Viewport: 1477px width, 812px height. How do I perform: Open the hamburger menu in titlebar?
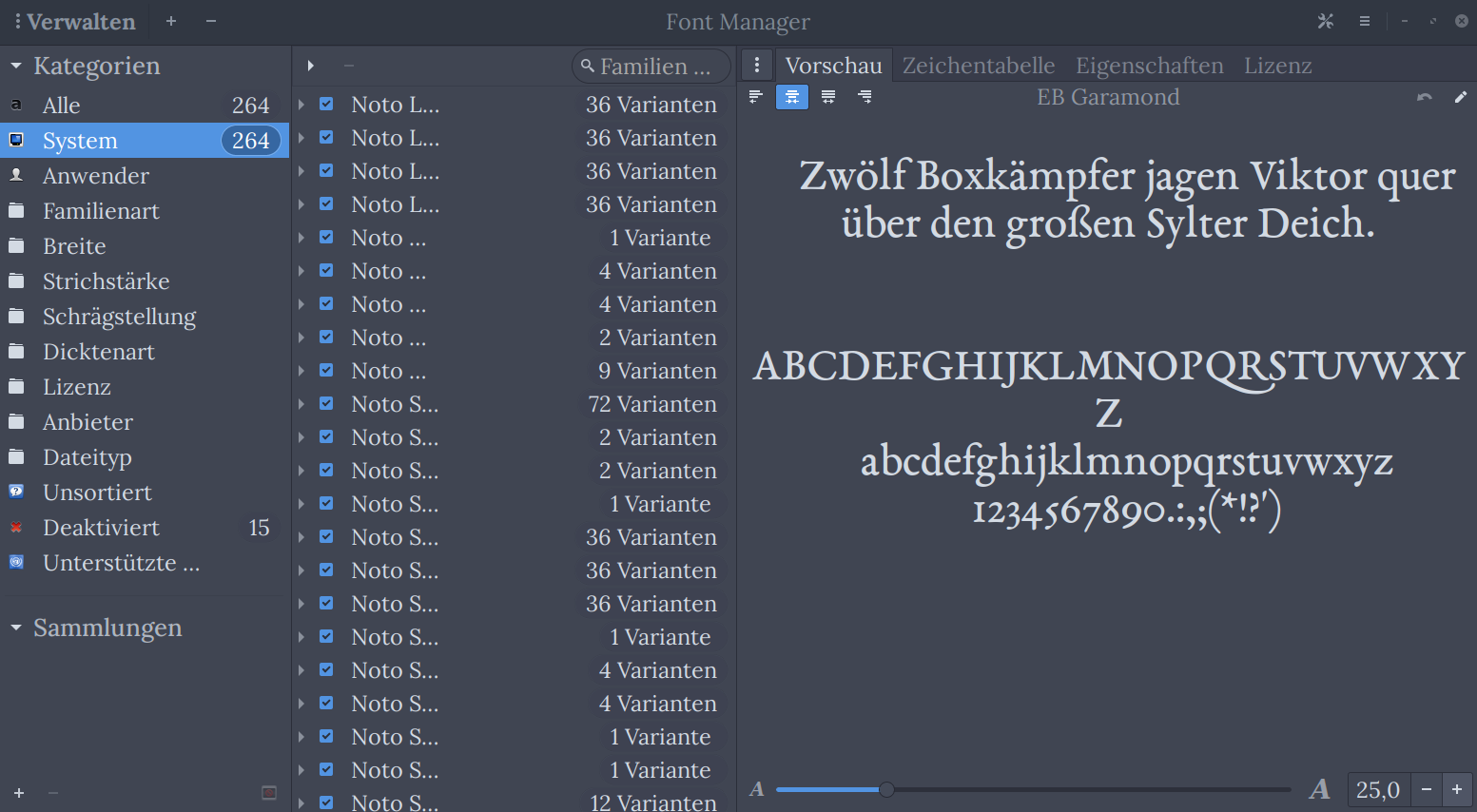tap(1365, 21)
